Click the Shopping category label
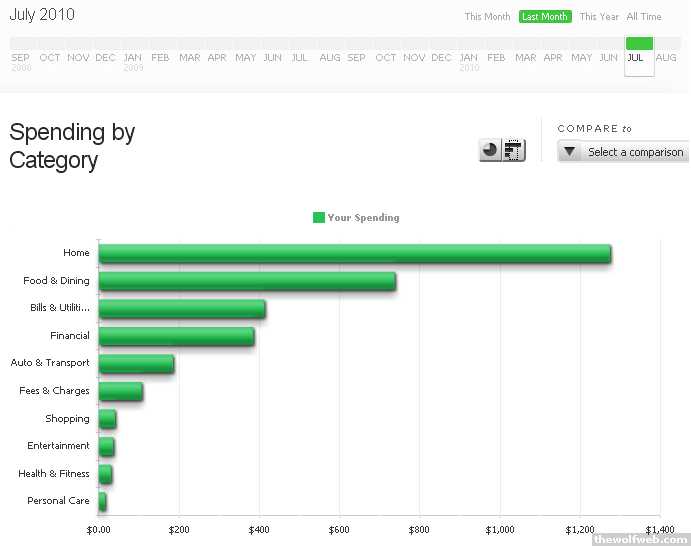The width and height of the screenshot is (691, 546). pos(67,419)
